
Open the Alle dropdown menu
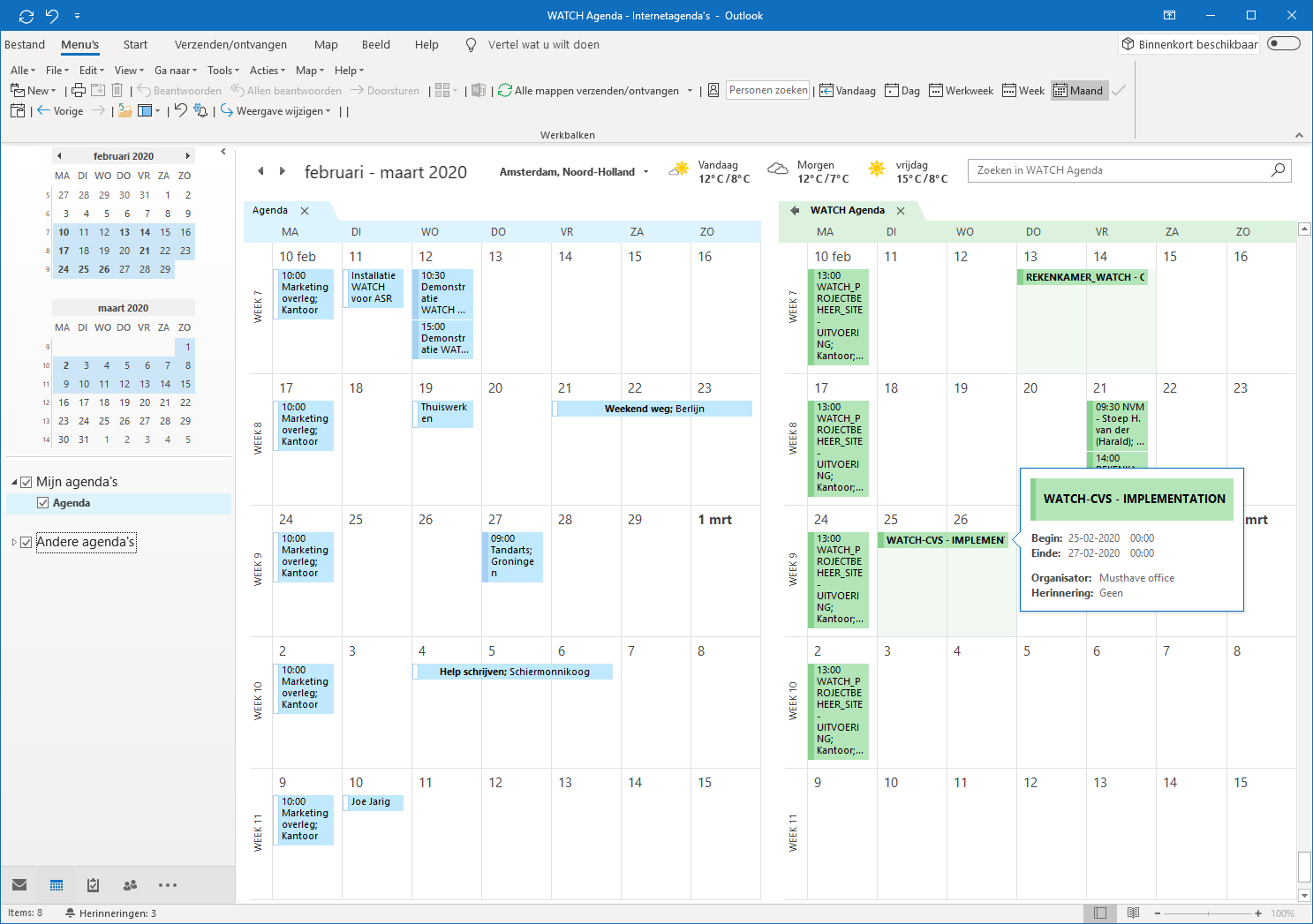23,71
